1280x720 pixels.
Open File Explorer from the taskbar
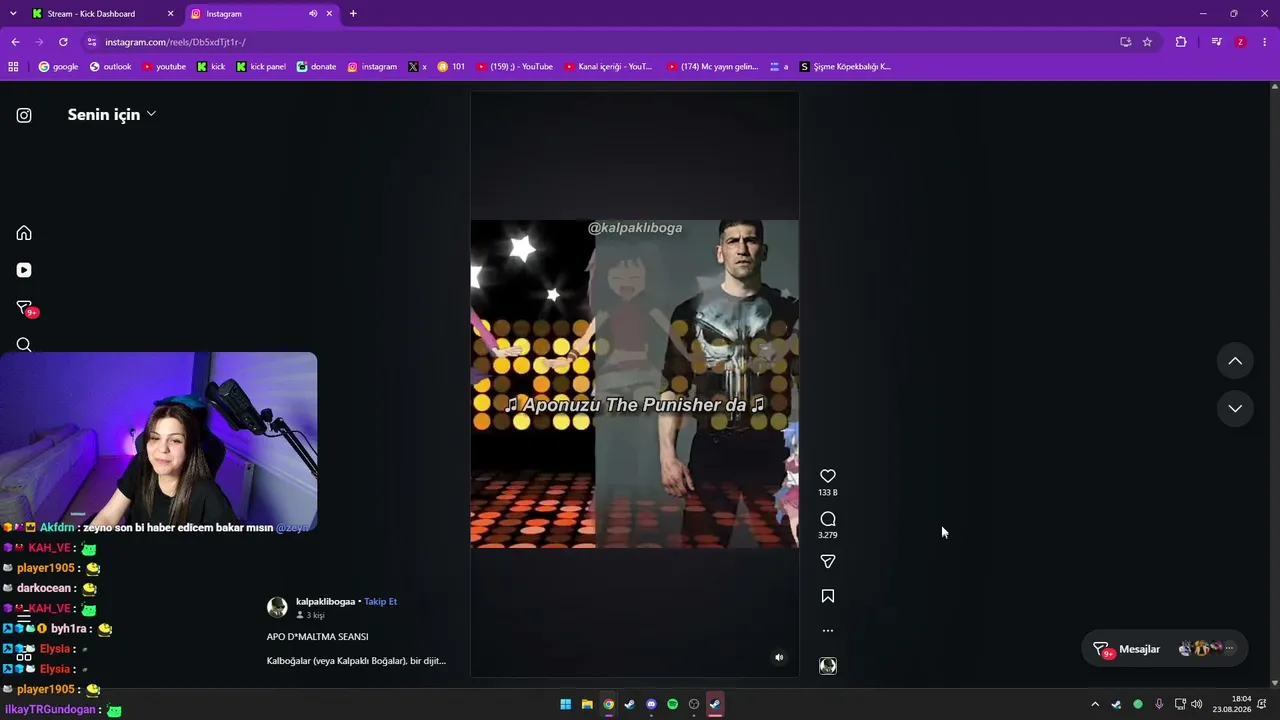pyautogui.click(x=587, y=704)
